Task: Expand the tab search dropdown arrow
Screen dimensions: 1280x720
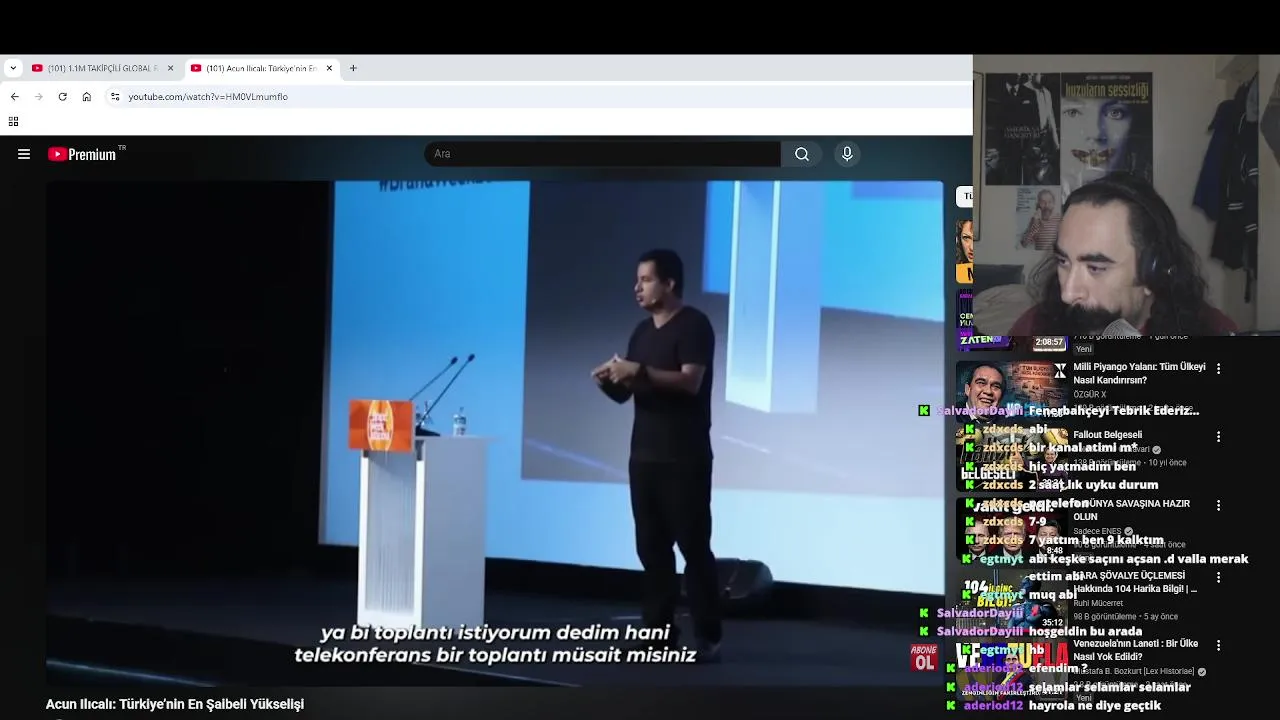Action: pos(12,68)
